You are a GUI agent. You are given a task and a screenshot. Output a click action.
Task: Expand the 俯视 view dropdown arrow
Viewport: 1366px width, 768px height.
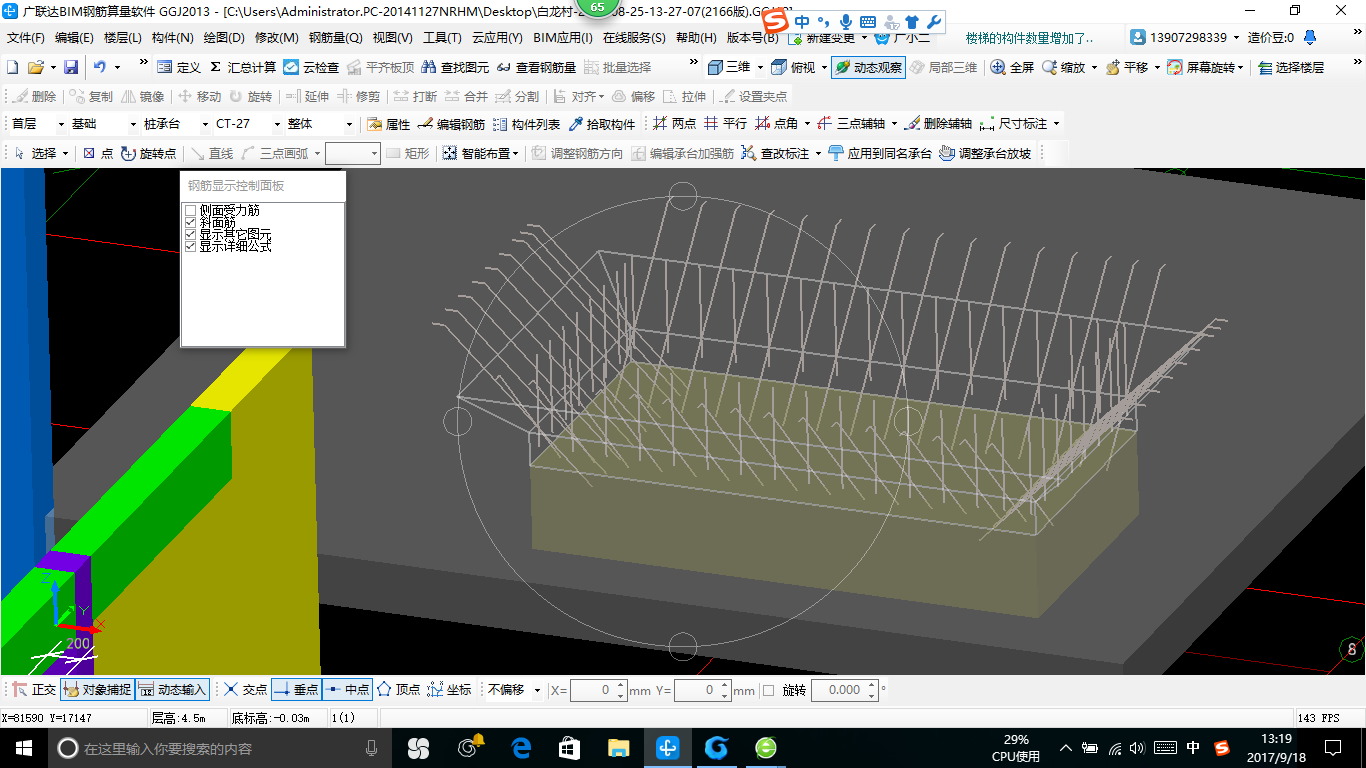click(x=824, y=67)
